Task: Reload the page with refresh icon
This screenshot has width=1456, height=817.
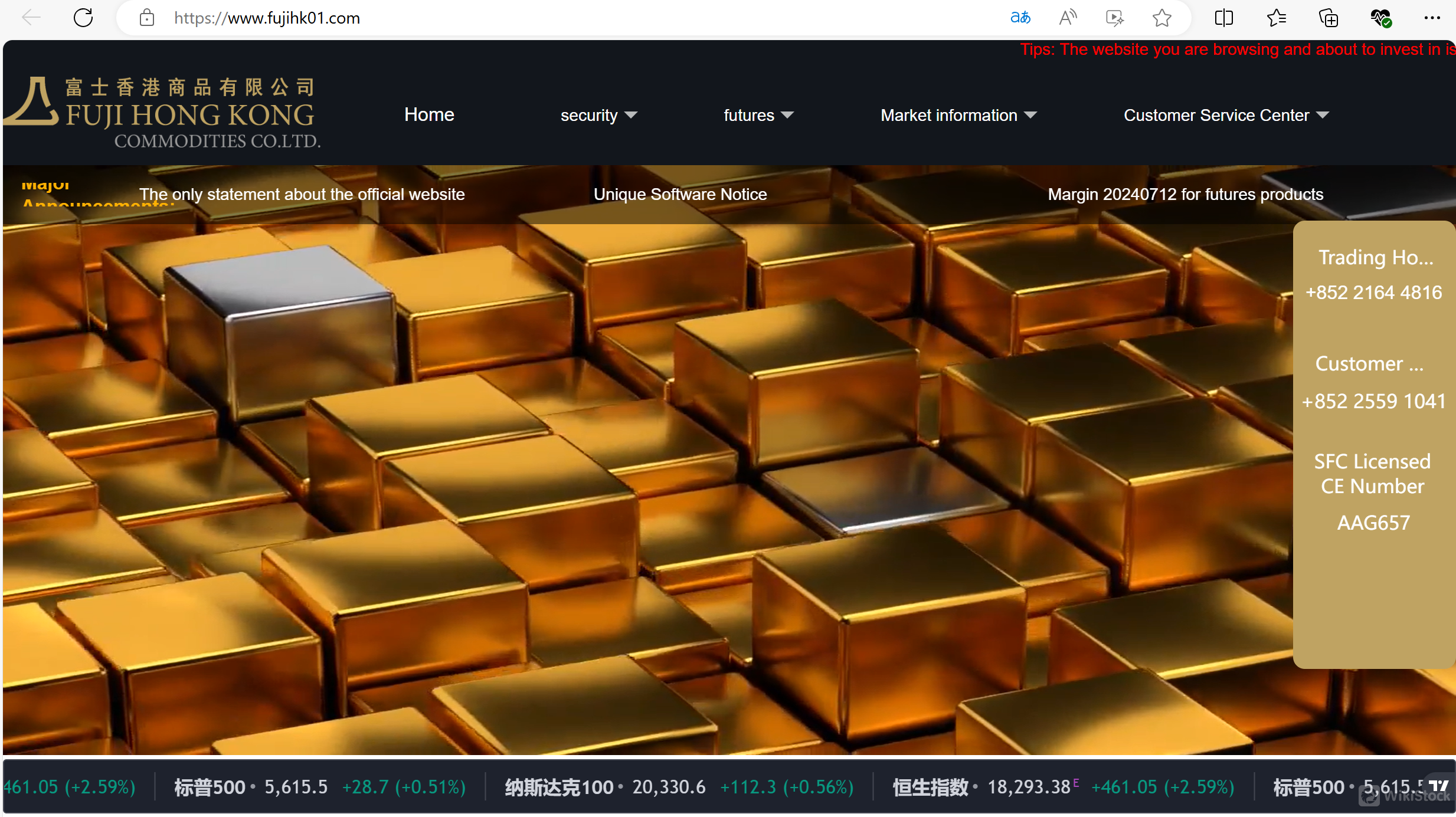Action: [x=83, y=18]
